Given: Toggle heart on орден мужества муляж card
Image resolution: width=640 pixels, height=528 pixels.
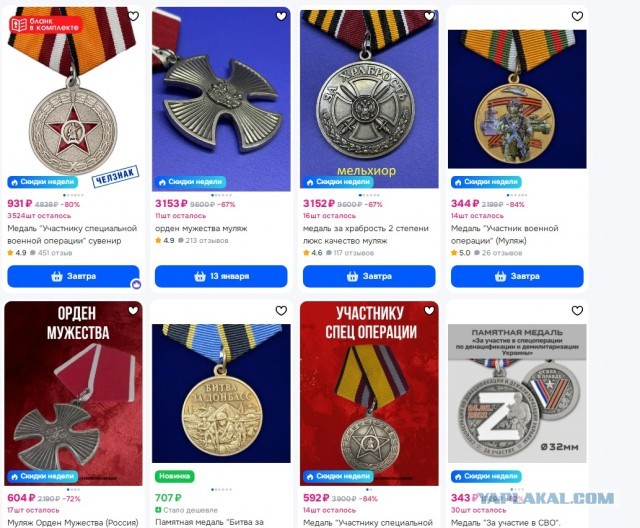Looking at the screenshot, I should pyautogui.click(x=281, y=16).
